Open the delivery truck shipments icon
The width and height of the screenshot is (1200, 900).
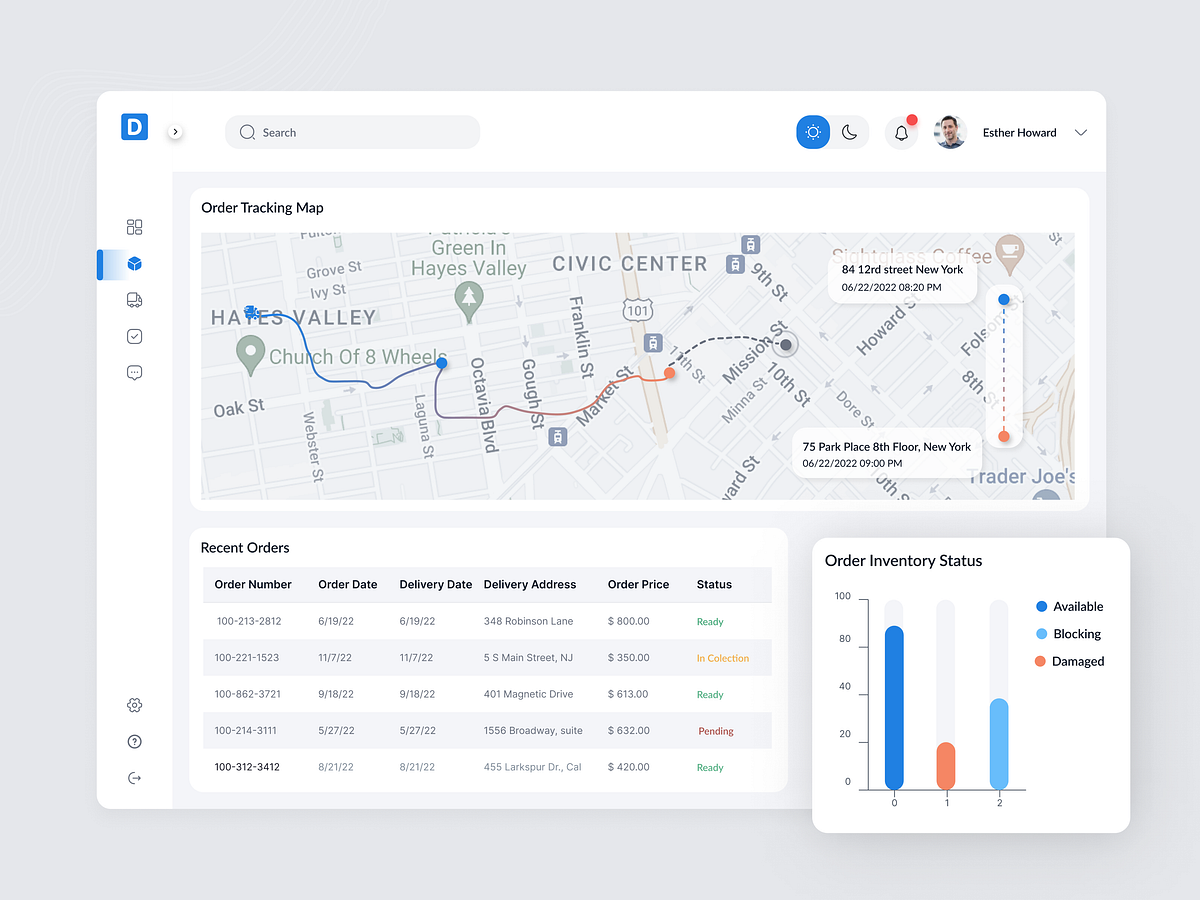tap(134, 300)
